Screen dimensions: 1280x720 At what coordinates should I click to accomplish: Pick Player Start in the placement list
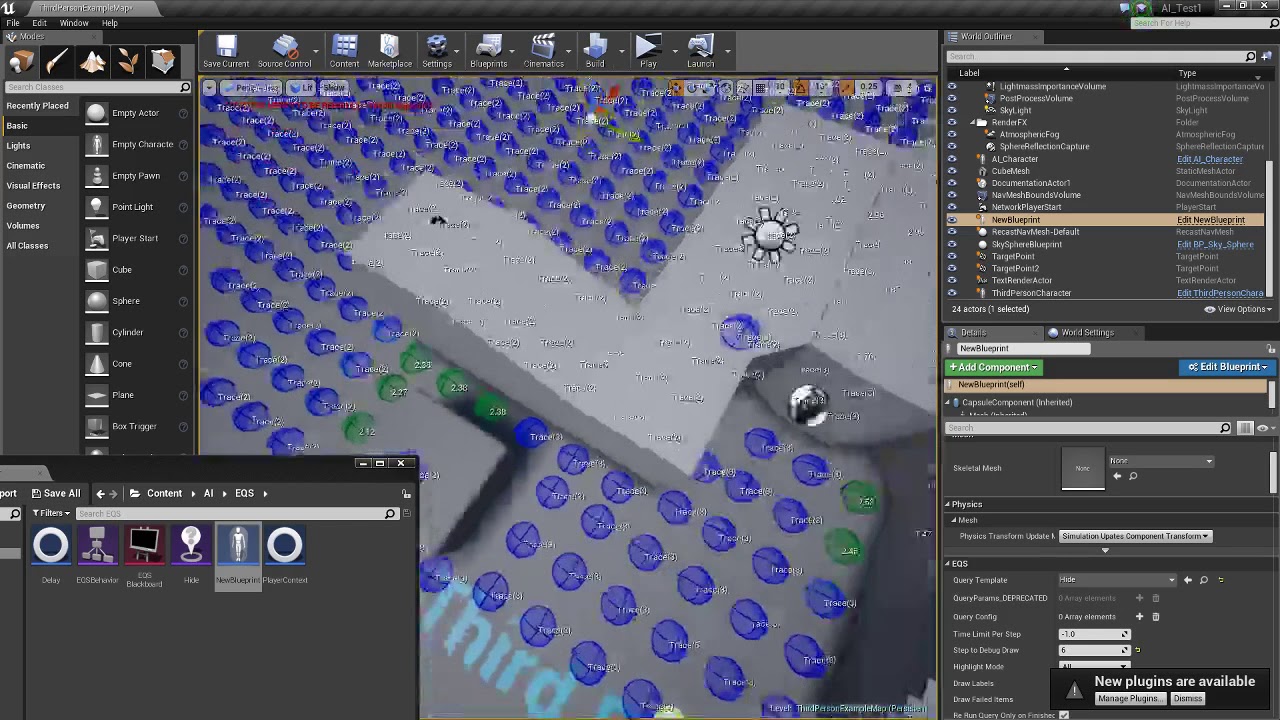pyautogui.click(x=136, y=238)
